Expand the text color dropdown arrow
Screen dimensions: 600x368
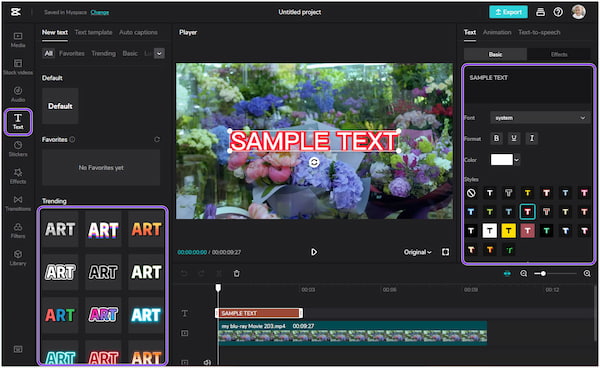pyautogui.click(x=517, y=160)
